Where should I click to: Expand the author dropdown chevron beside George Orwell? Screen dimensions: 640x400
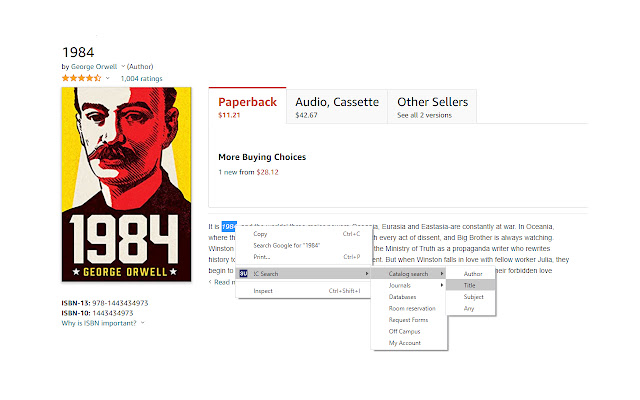[122, 67]
